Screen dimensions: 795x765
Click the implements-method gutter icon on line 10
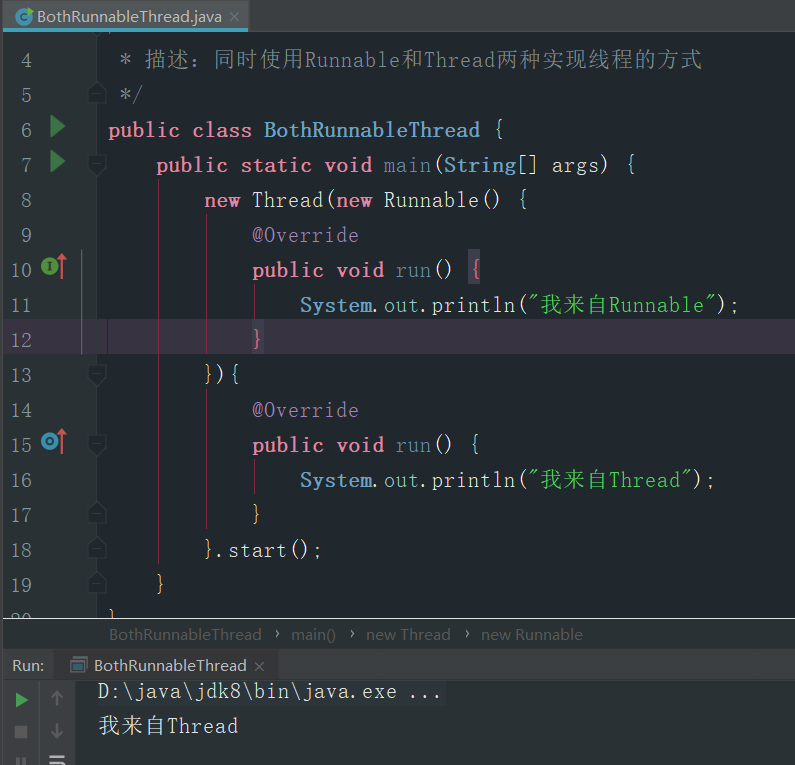click(x=54, y=266)
